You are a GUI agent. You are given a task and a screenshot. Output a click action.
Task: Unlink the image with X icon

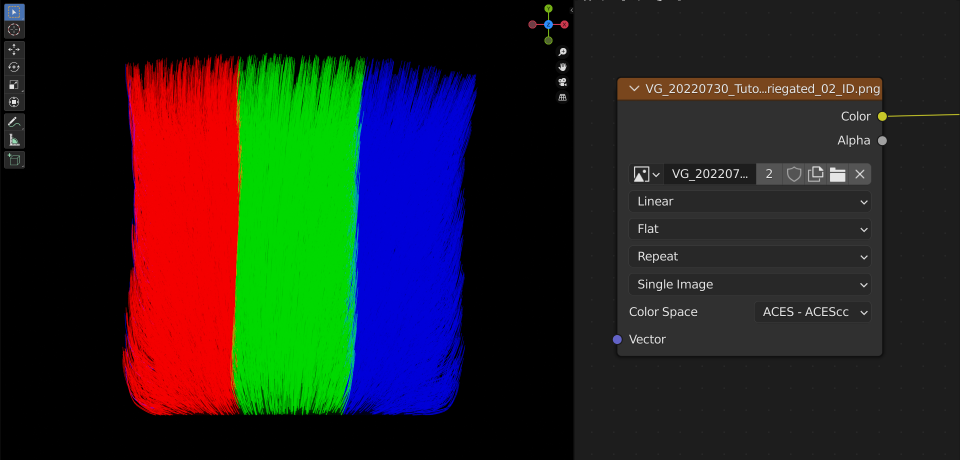coord(860,175)
